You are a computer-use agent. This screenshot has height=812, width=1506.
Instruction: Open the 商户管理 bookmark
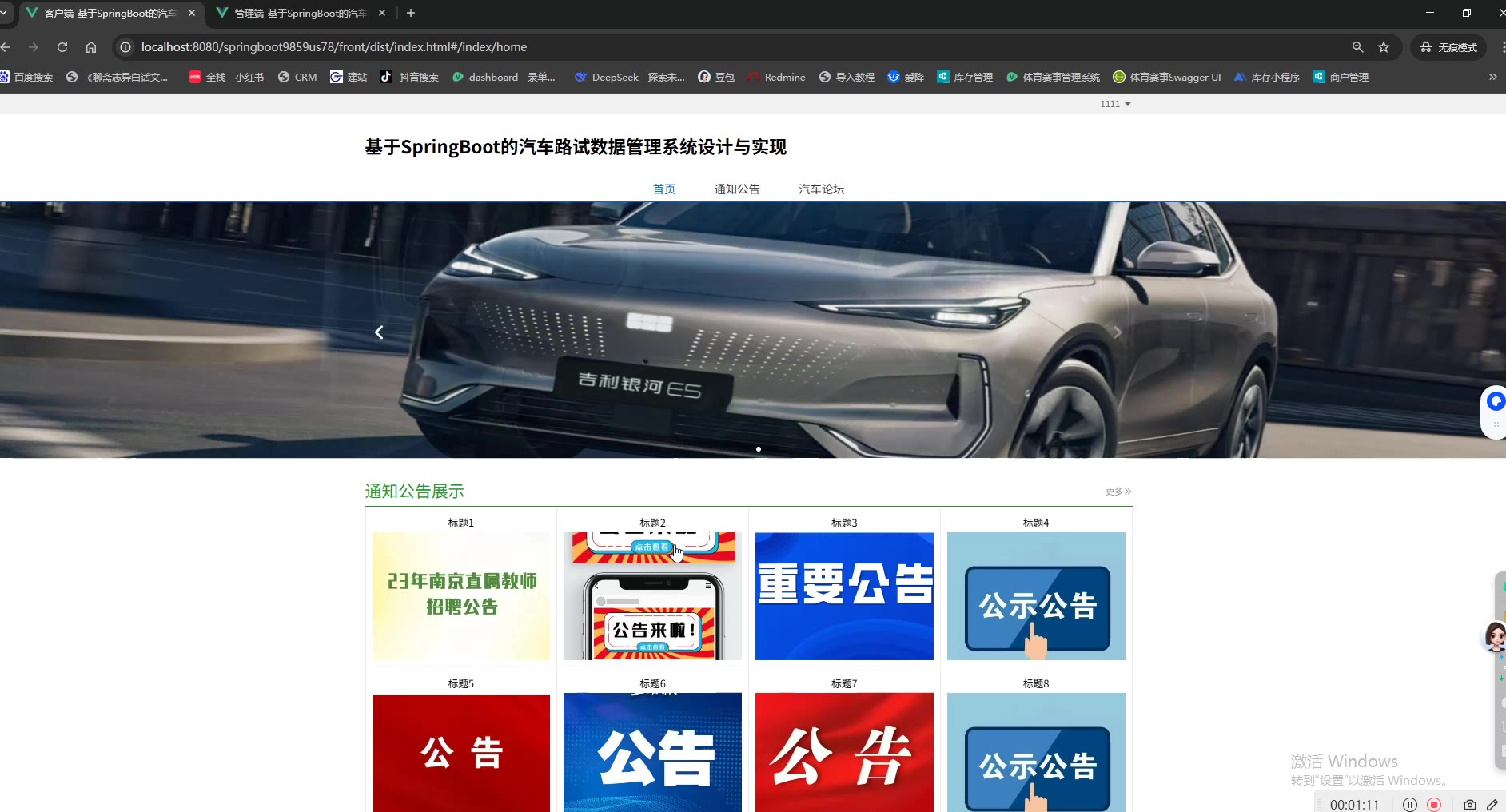1341,78
